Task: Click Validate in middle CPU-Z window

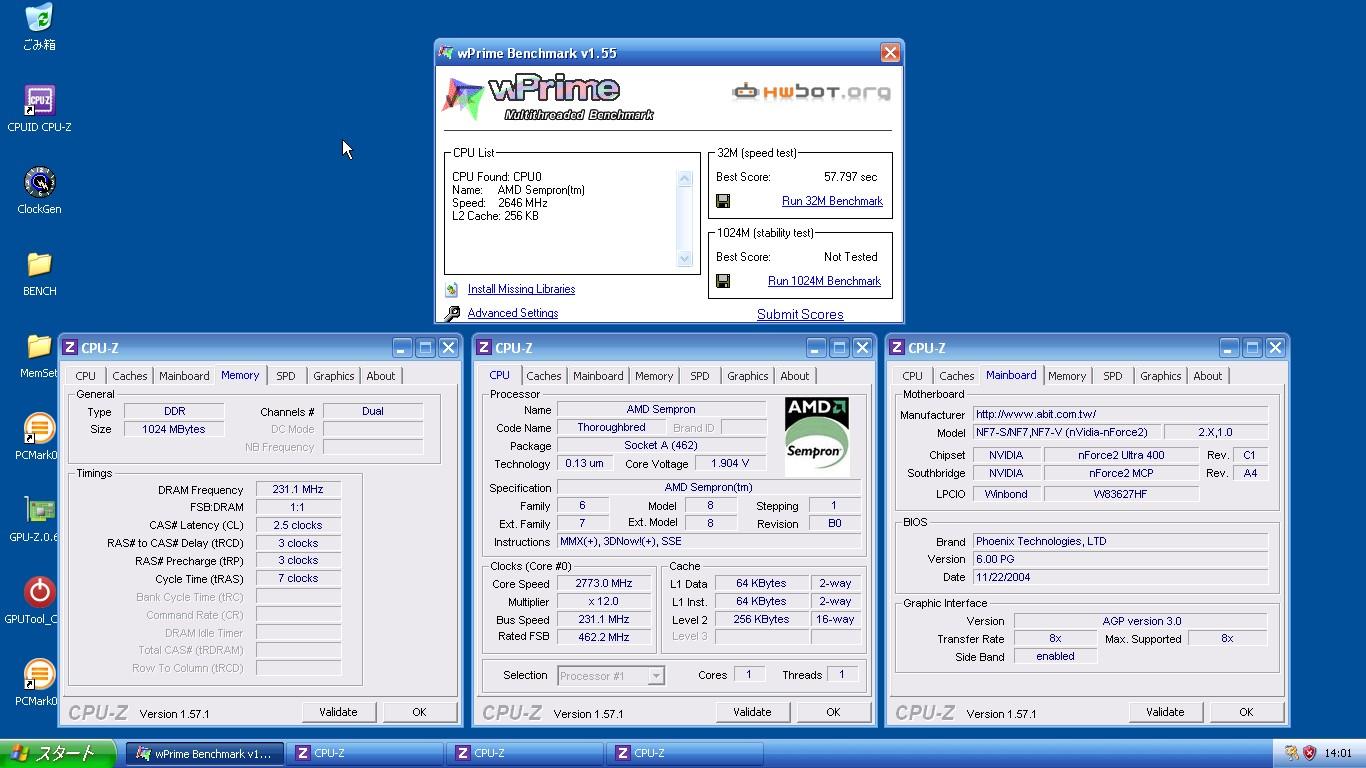Action: coord(752,712)
